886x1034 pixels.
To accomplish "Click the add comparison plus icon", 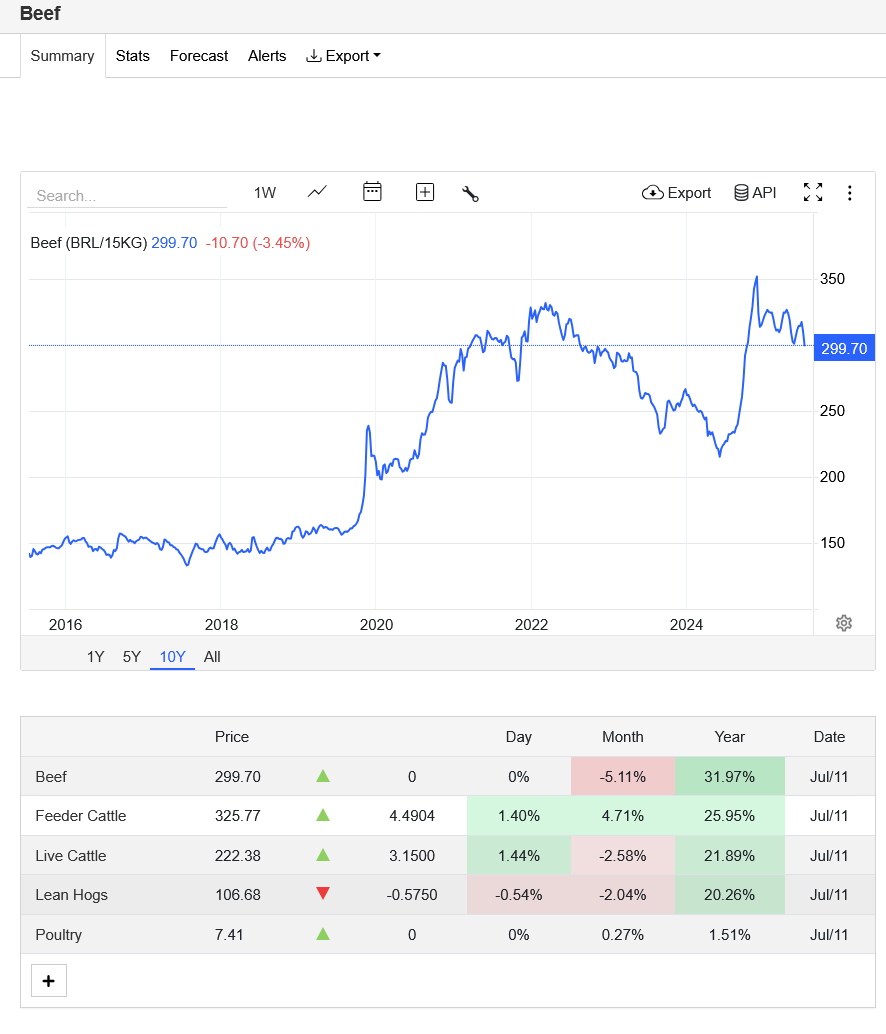I will (x=425, y=192).
